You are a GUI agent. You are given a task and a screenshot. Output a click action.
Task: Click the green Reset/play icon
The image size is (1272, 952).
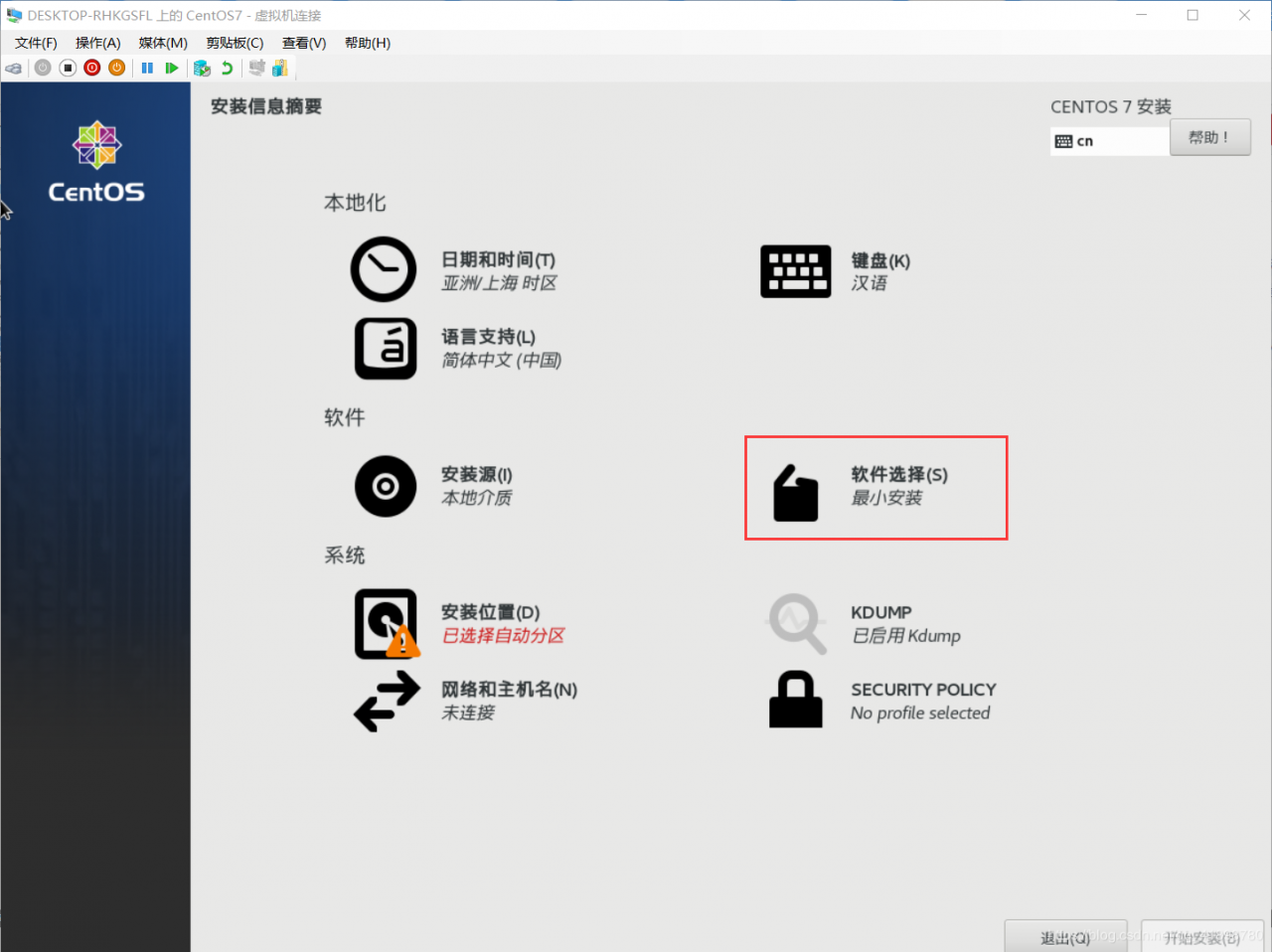[172, 68]
